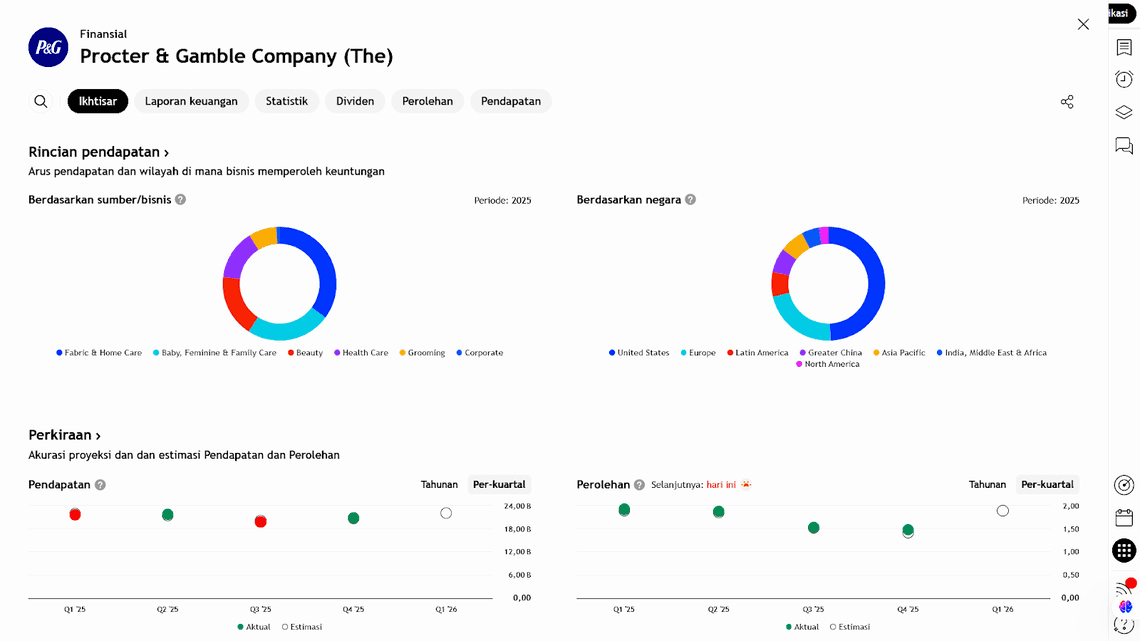This screenshot has width=1140, height=641.
Task: Open the Laporan keuangan tab
Action: 191,101
